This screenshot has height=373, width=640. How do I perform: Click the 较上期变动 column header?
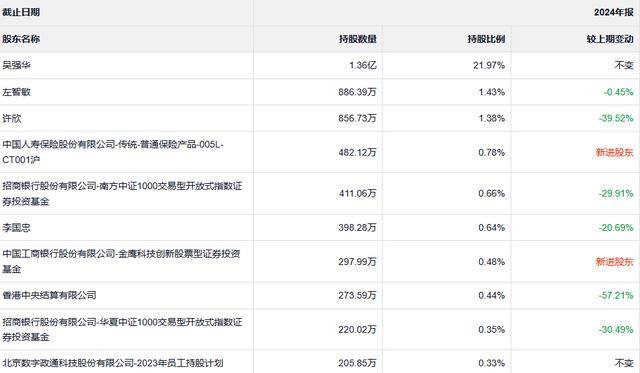(610, 39)
